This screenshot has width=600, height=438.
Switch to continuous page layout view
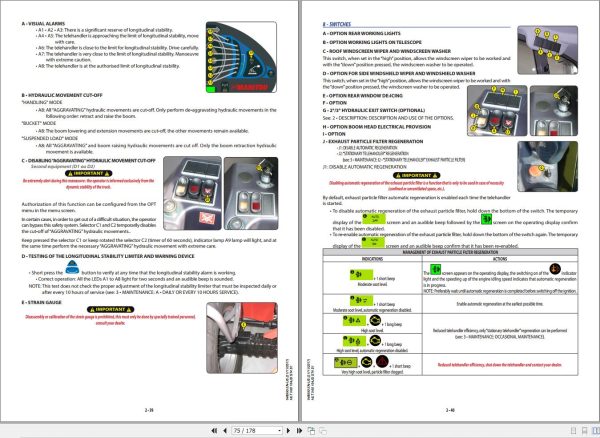(584, 431)
